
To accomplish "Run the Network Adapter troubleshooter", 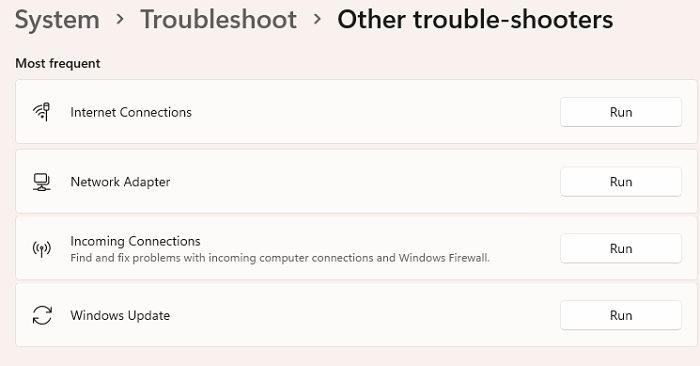I will pyautogui.click(x=621, y=182).
